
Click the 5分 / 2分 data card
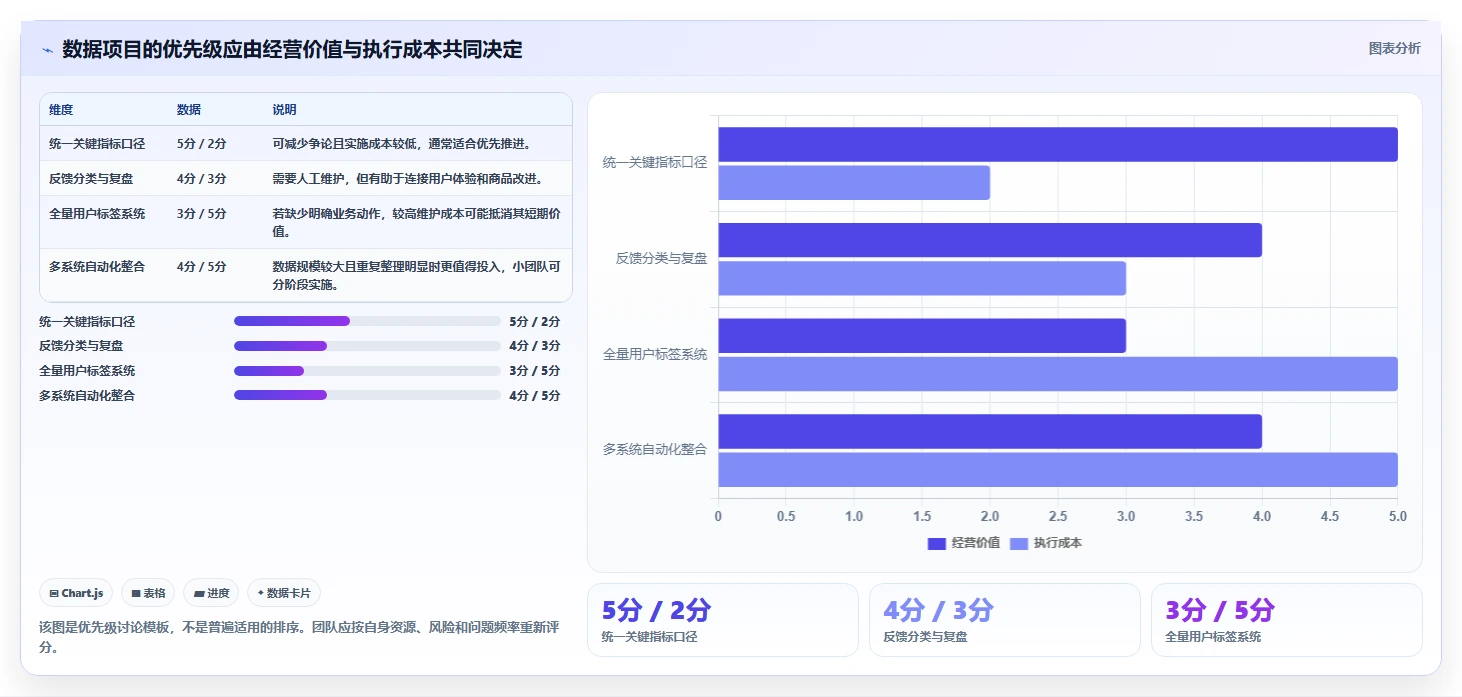(722, 620)
